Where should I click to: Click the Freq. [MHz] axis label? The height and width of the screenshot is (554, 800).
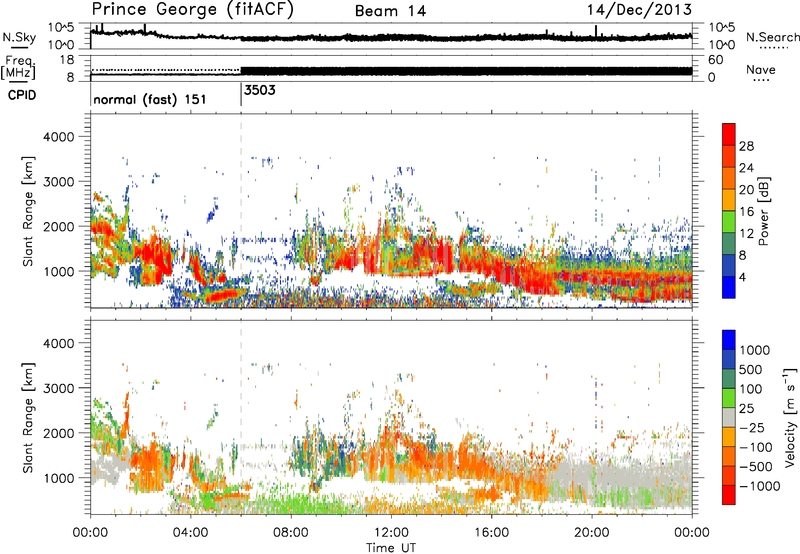pyautogui.click(x=18, y=67)
